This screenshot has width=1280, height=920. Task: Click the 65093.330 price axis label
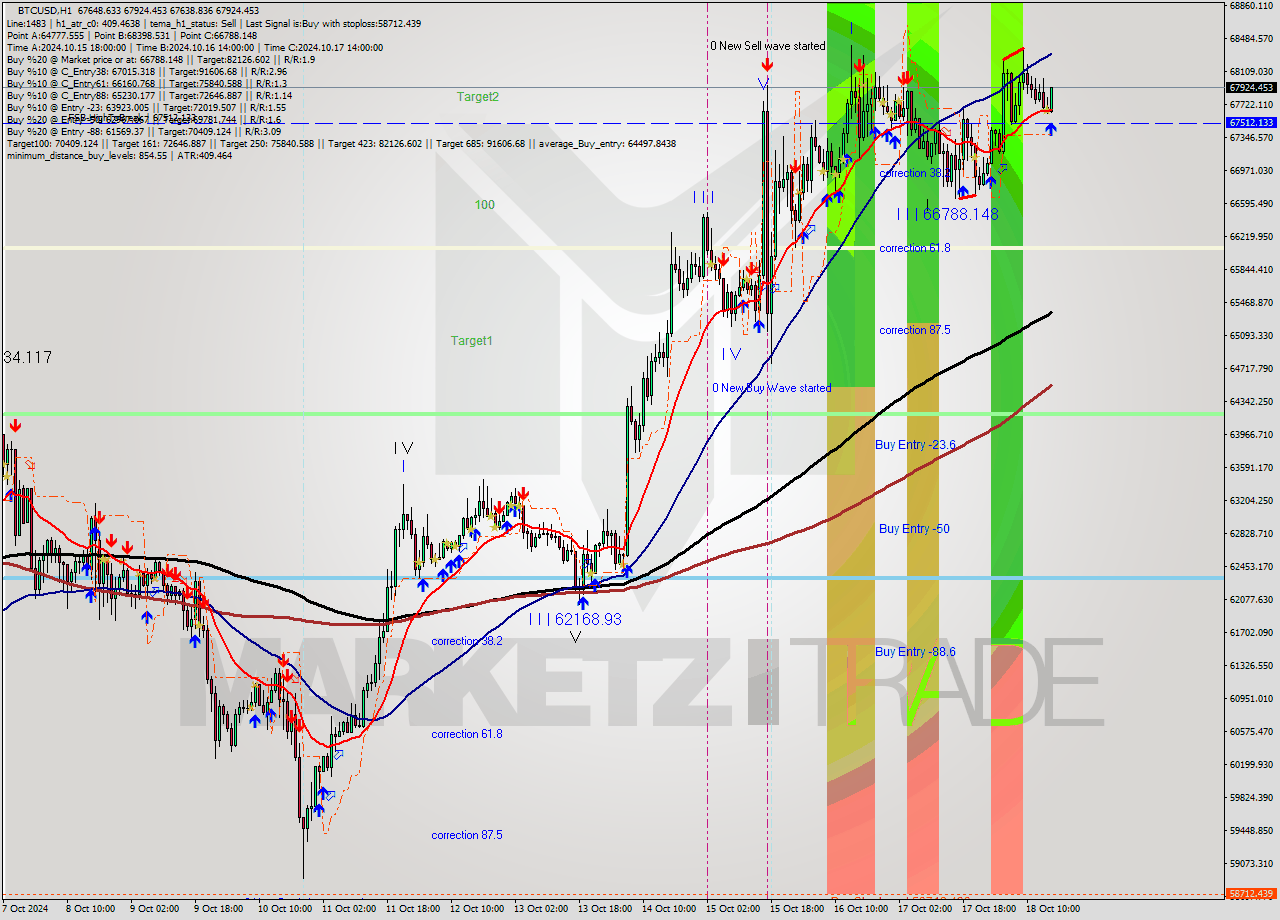tap(1252, 336)
